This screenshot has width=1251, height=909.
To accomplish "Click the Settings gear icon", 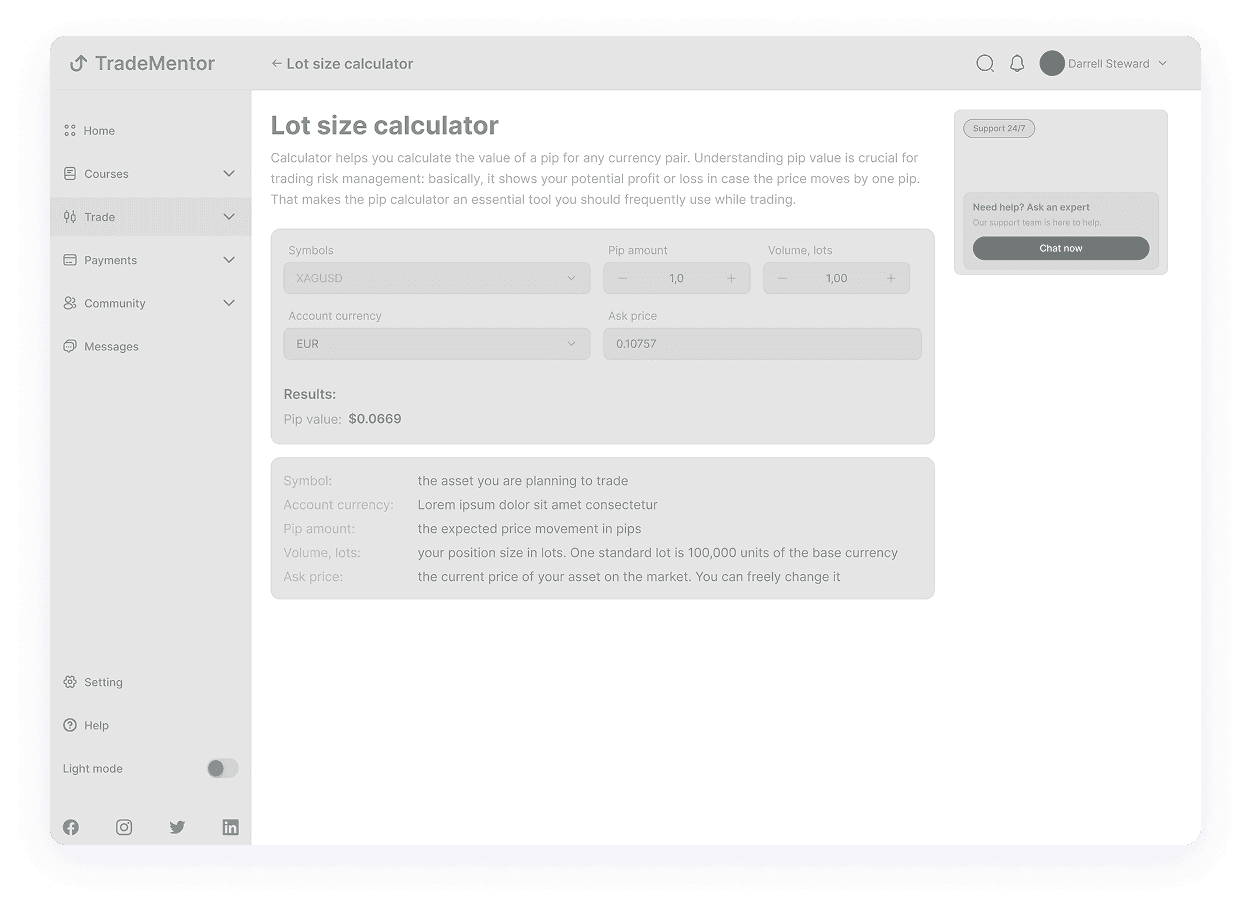I will point(70,681).
